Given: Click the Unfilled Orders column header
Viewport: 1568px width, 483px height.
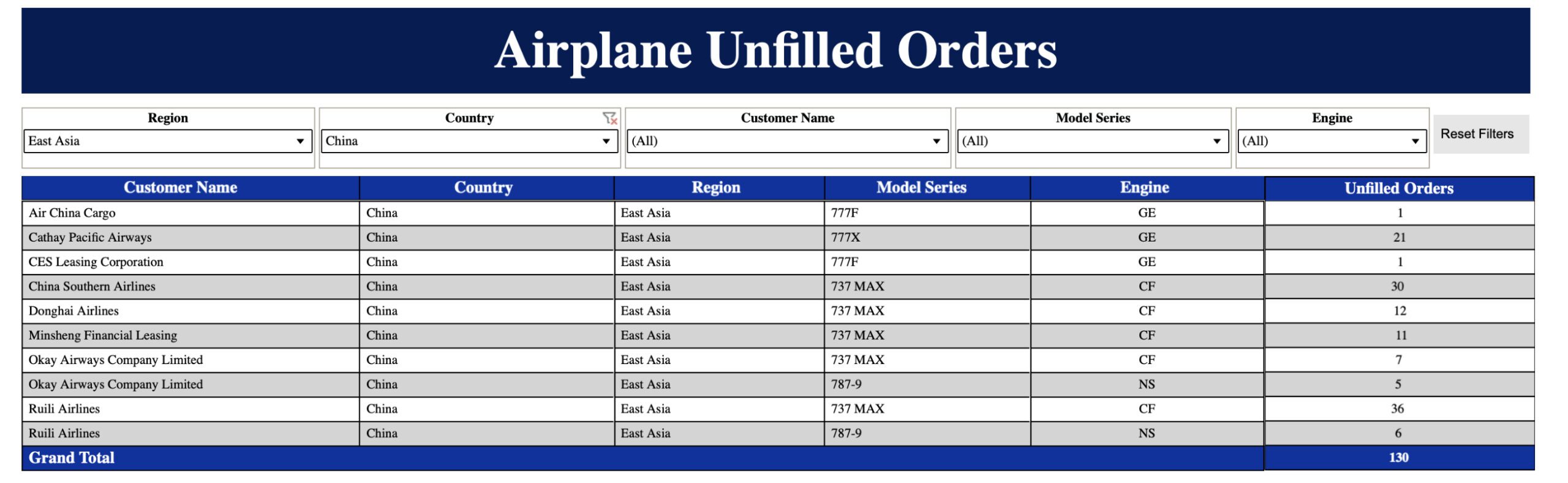Looking at the screenshot, I should 1399,188.
